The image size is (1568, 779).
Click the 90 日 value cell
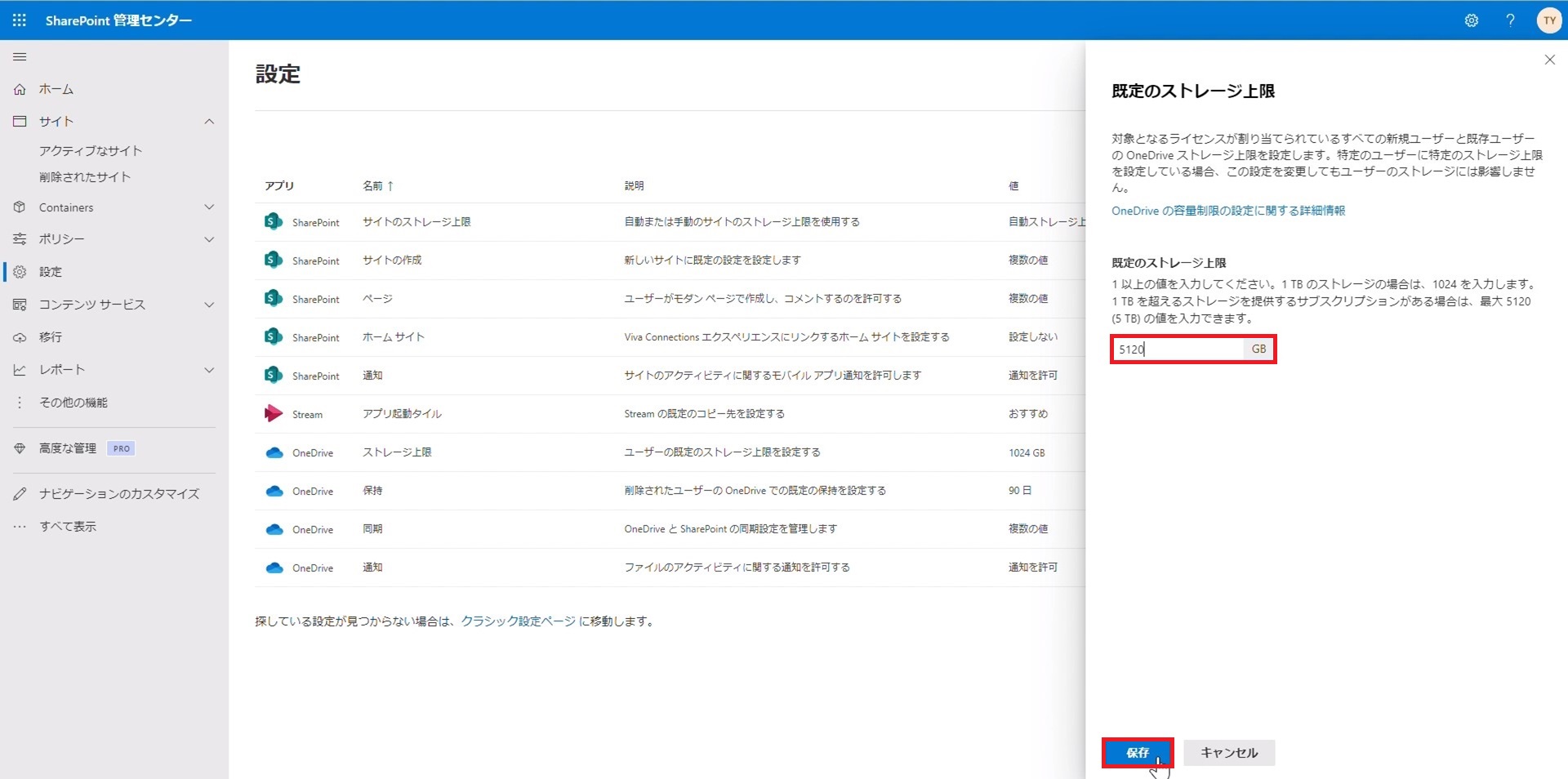(1020, 491)
